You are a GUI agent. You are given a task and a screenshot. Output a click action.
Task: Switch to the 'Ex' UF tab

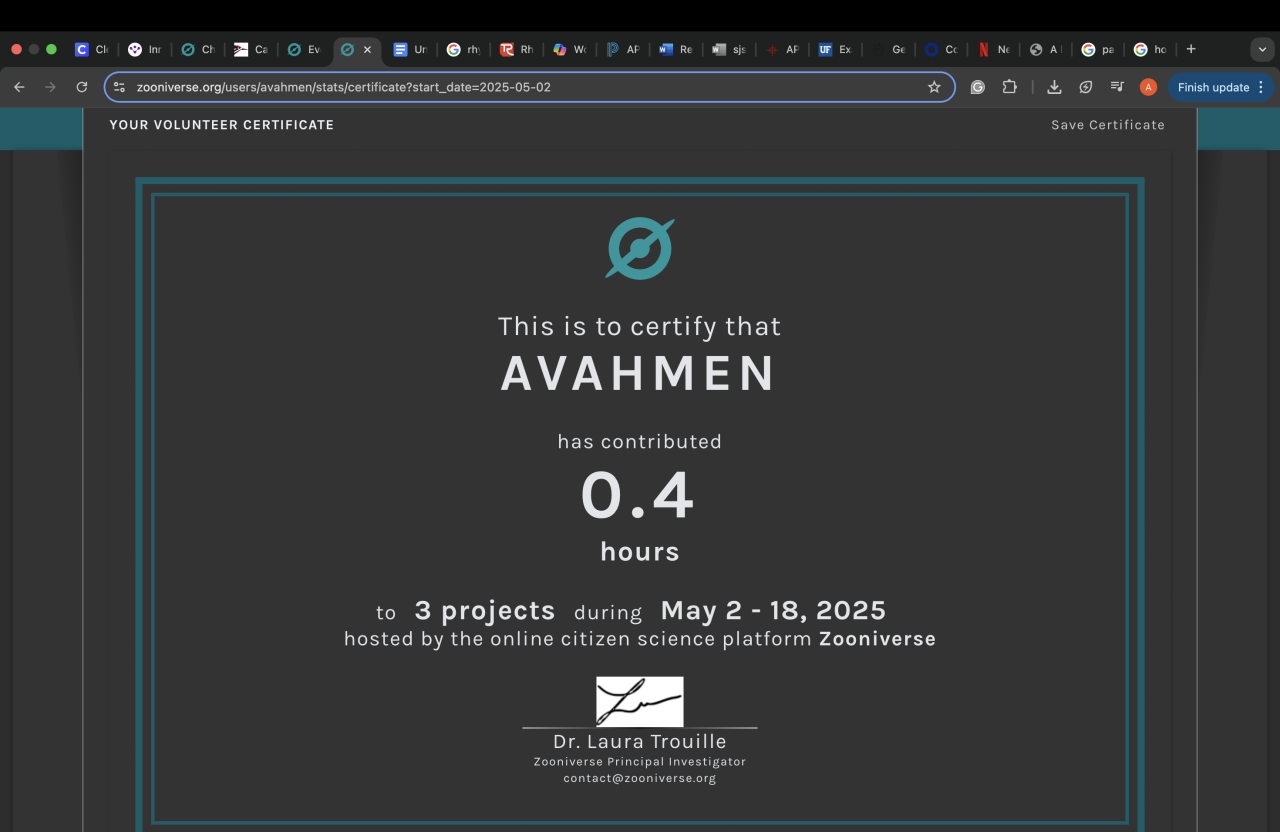pyautogui.click(x=834, y=49)
